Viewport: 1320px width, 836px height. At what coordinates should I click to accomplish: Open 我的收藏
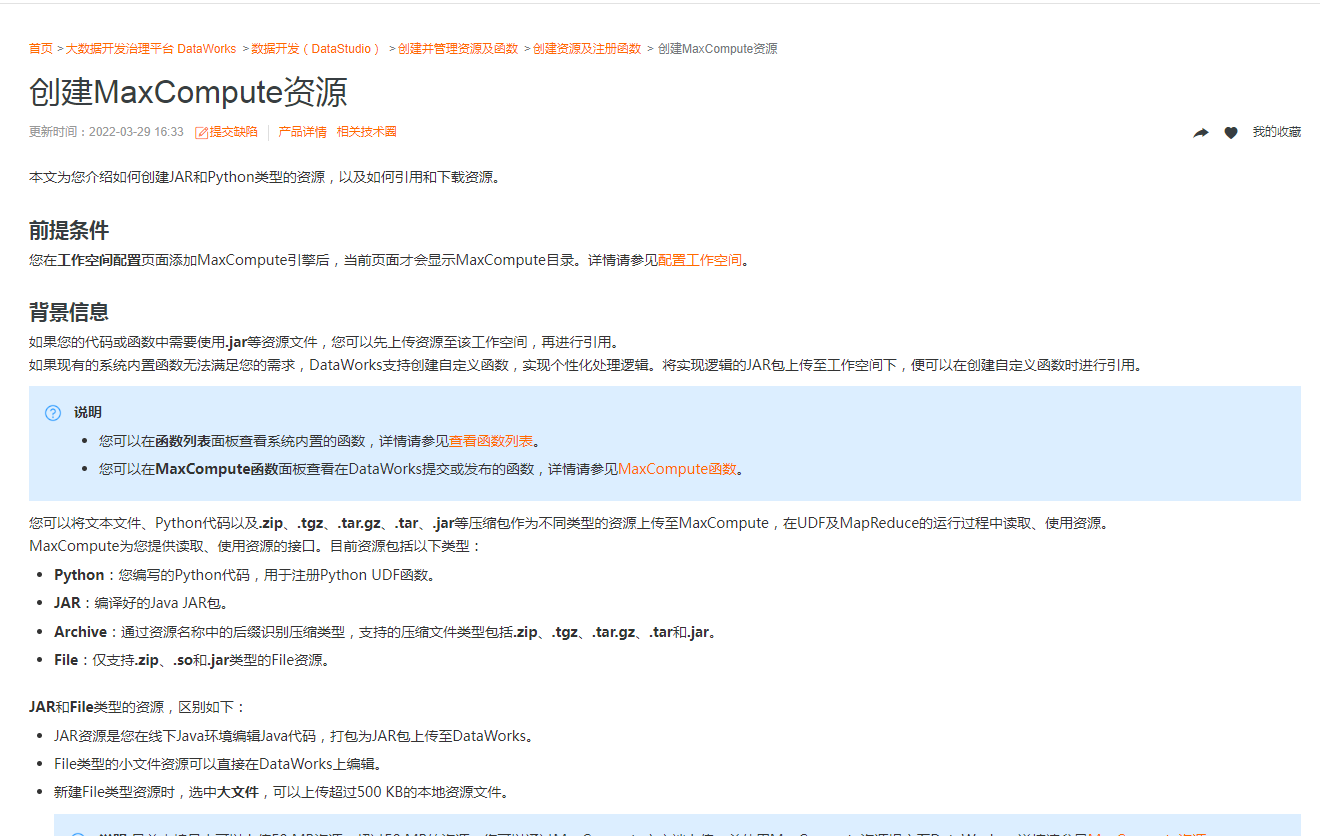click(x=1277, y=132)
